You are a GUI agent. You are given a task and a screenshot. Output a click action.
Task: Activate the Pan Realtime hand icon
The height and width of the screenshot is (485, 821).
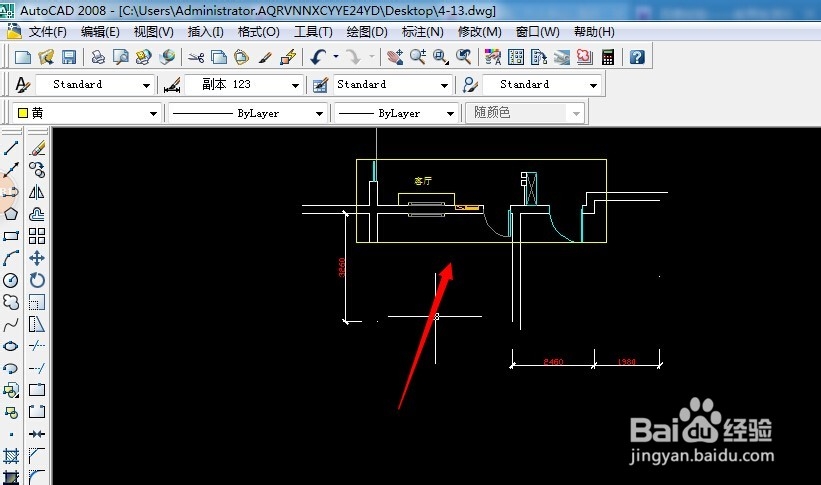pos(395,57)
